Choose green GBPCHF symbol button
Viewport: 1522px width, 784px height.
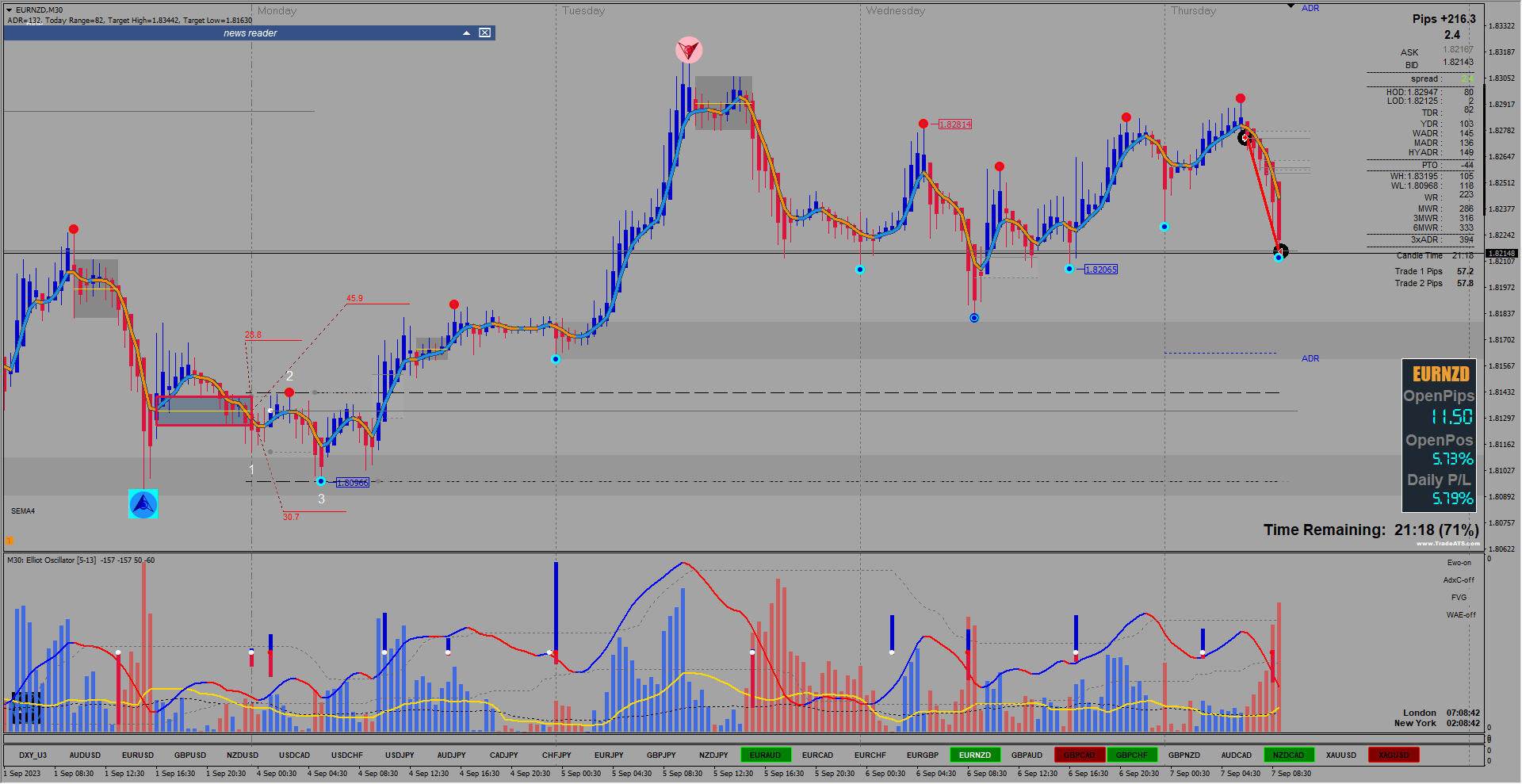1131,755
